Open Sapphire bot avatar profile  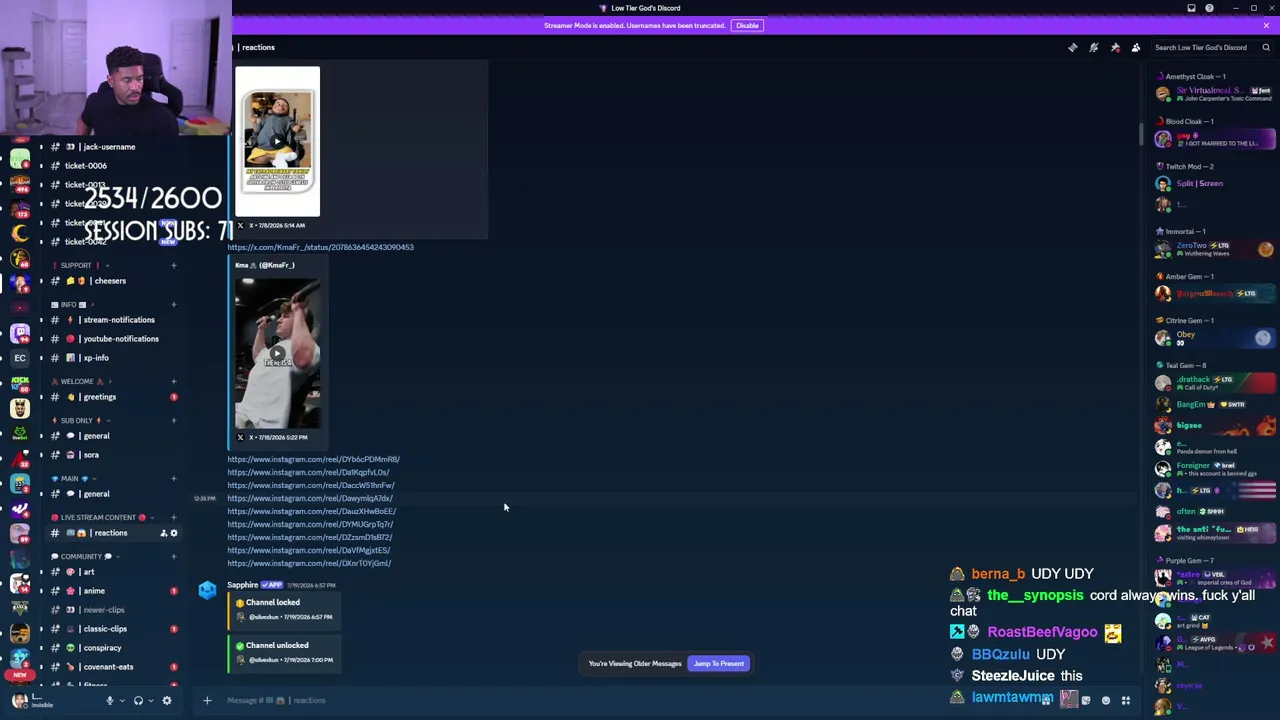point(207,590)
